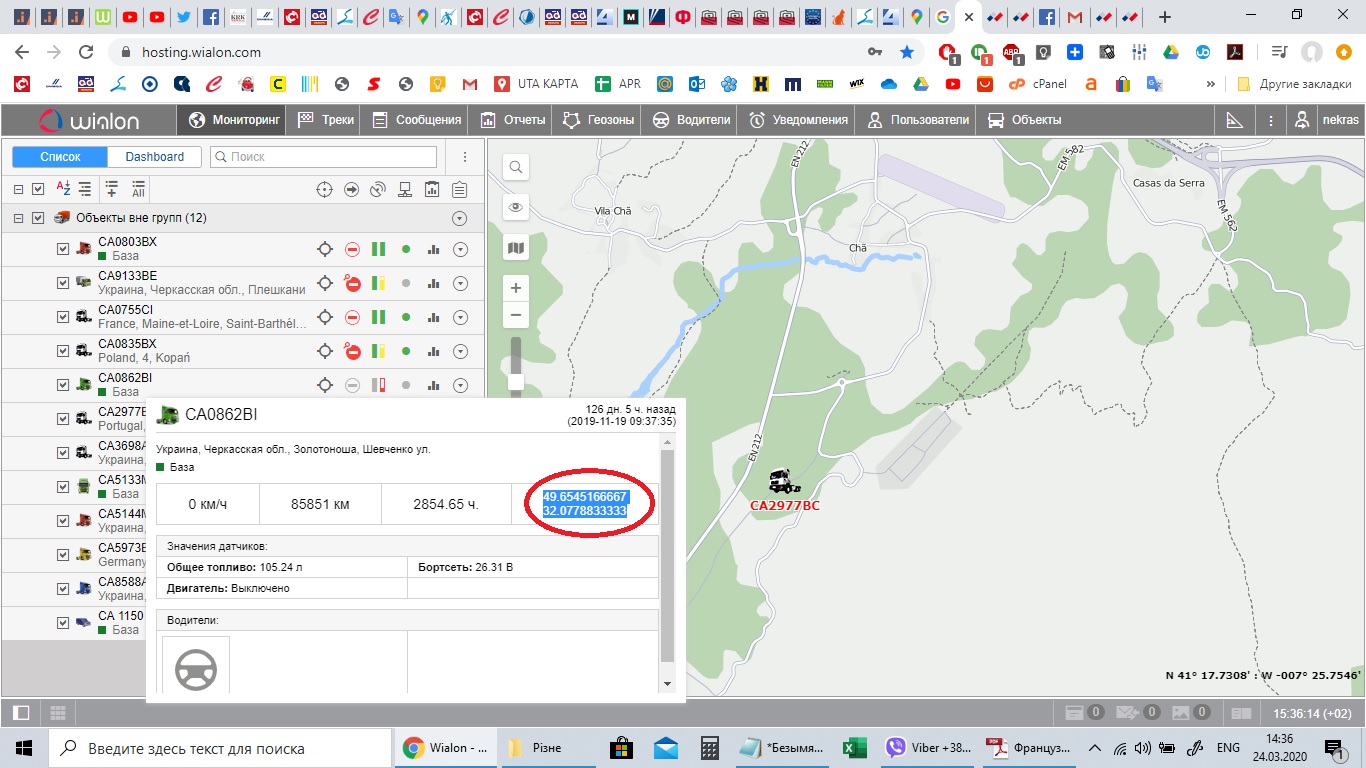This screenshot has height=768, width=1366.
Task: Toggle the 'Объекты вне групп' group checkbox
Action: [x=38, y=218]
